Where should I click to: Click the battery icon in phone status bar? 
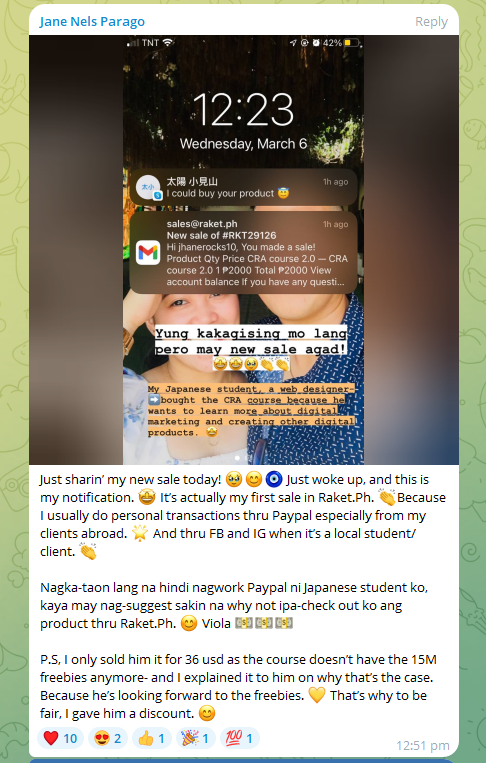tap(351, 43)
